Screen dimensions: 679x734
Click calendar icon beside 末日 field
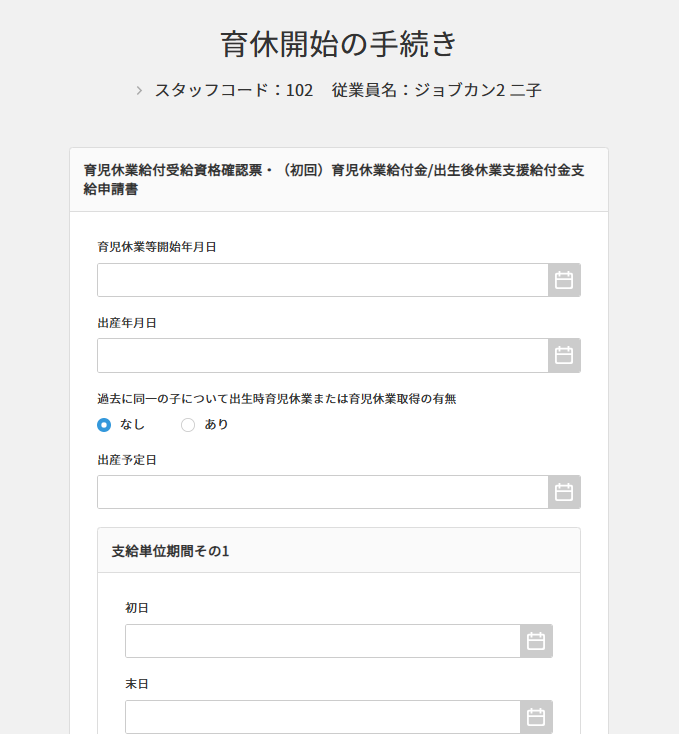pos(536,717)
